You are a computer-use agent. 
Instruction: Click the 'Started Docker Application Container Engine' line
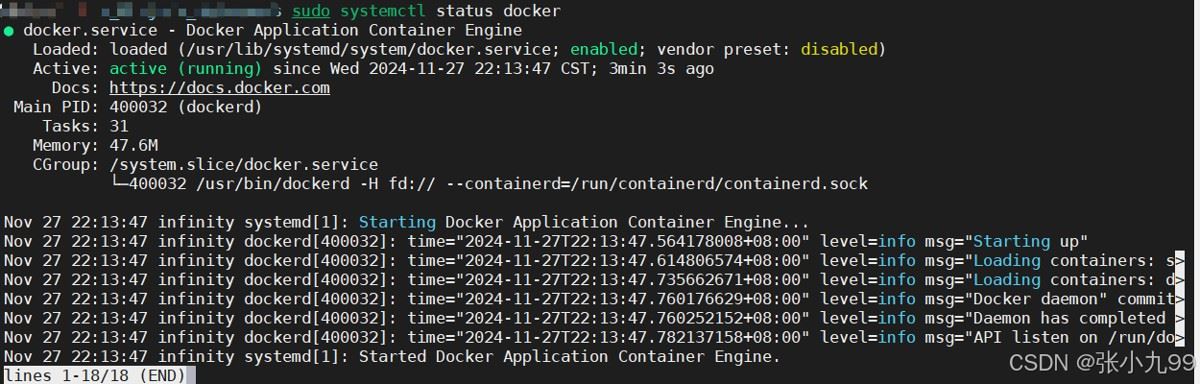(568, 356)
